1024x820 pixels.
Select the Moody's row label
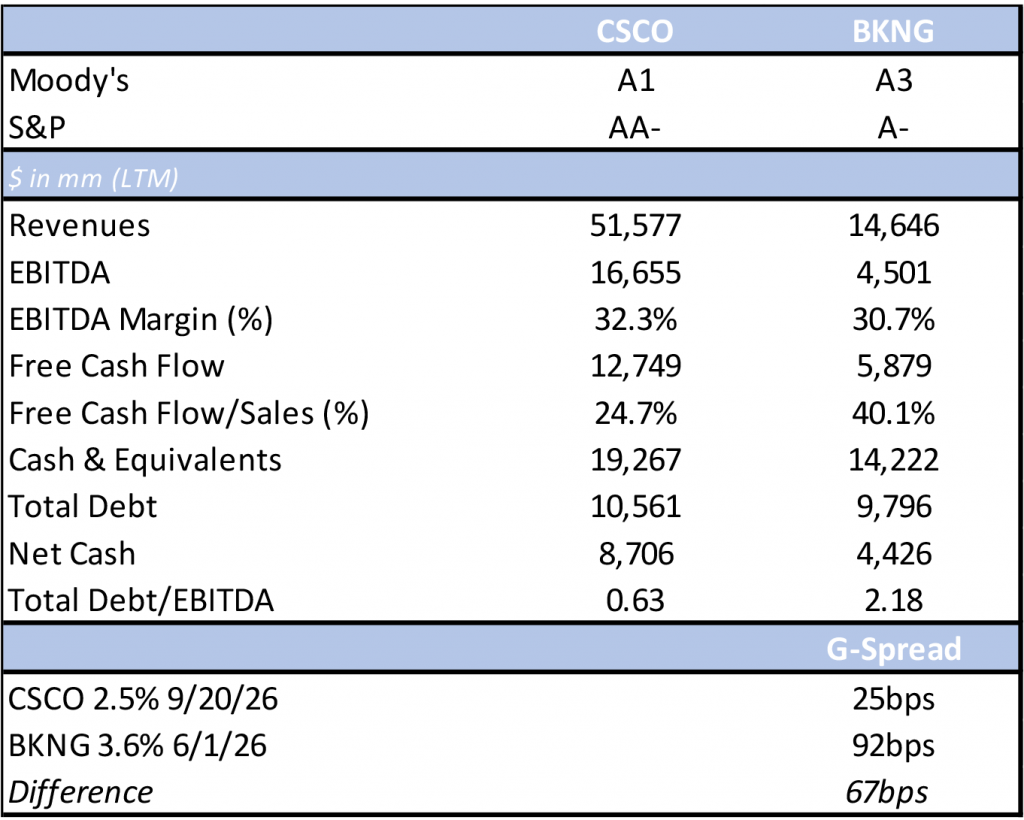pos(69,81)
